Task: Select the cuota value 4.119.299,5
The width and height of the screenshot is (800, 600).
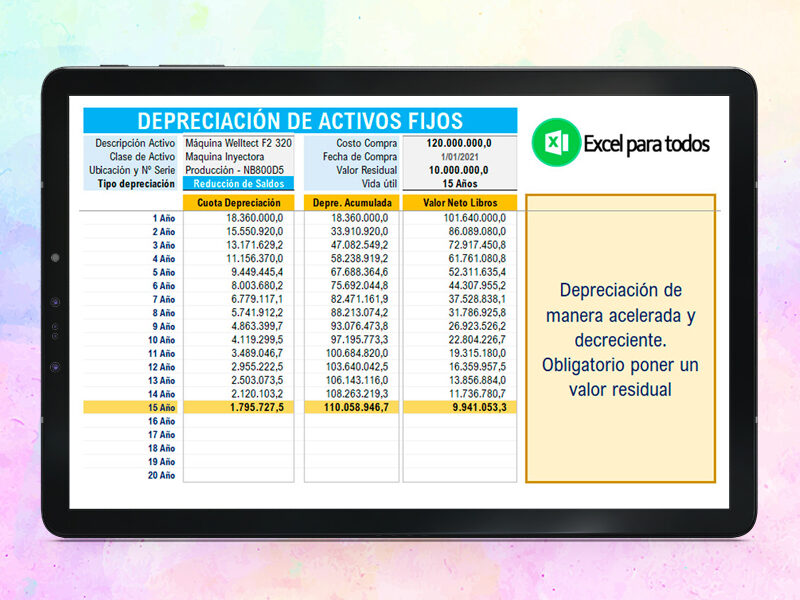Action: tap(257, 340)
